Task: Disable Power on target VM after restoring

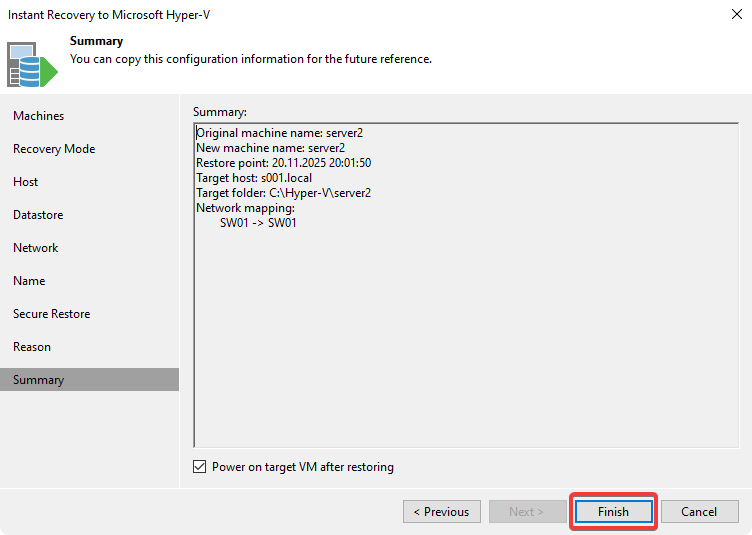Action: tap(201, 467)
